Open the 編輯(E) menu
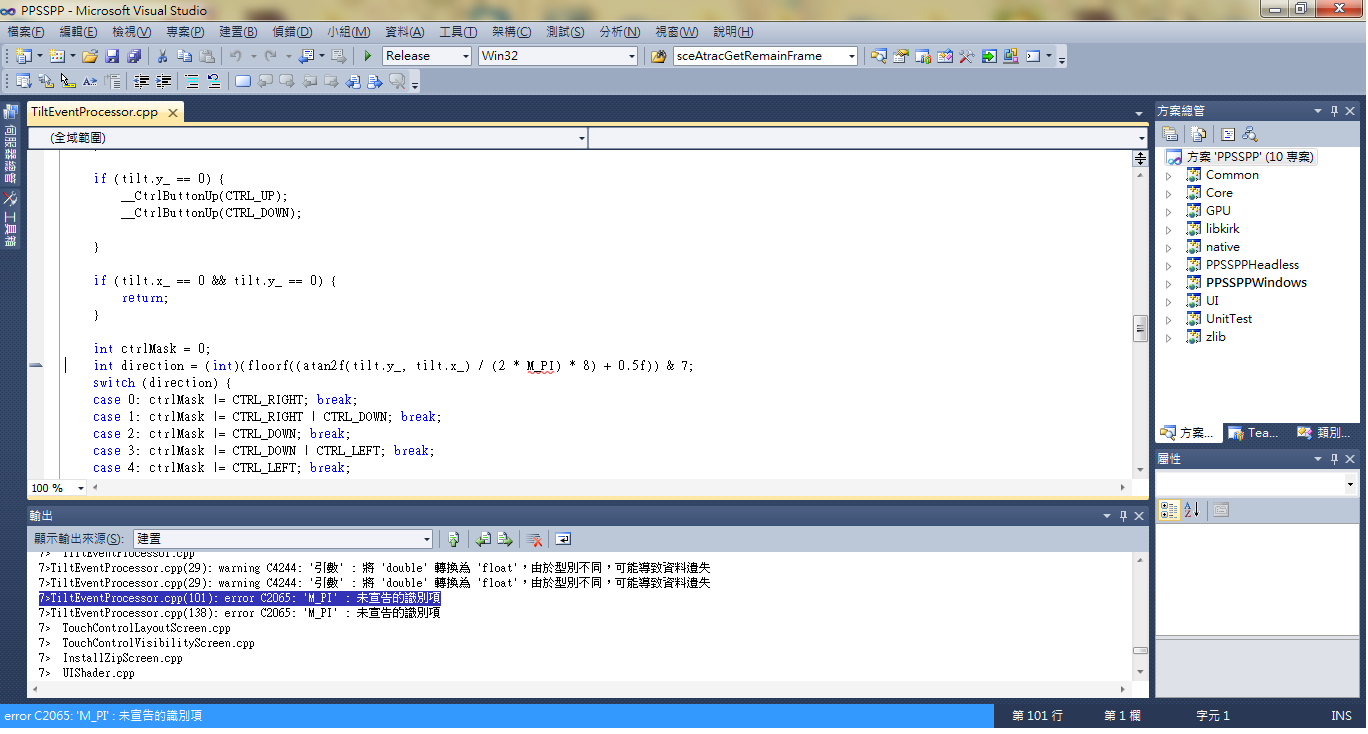The width and height of the screenshot is (1368, 734). point(78,32)
